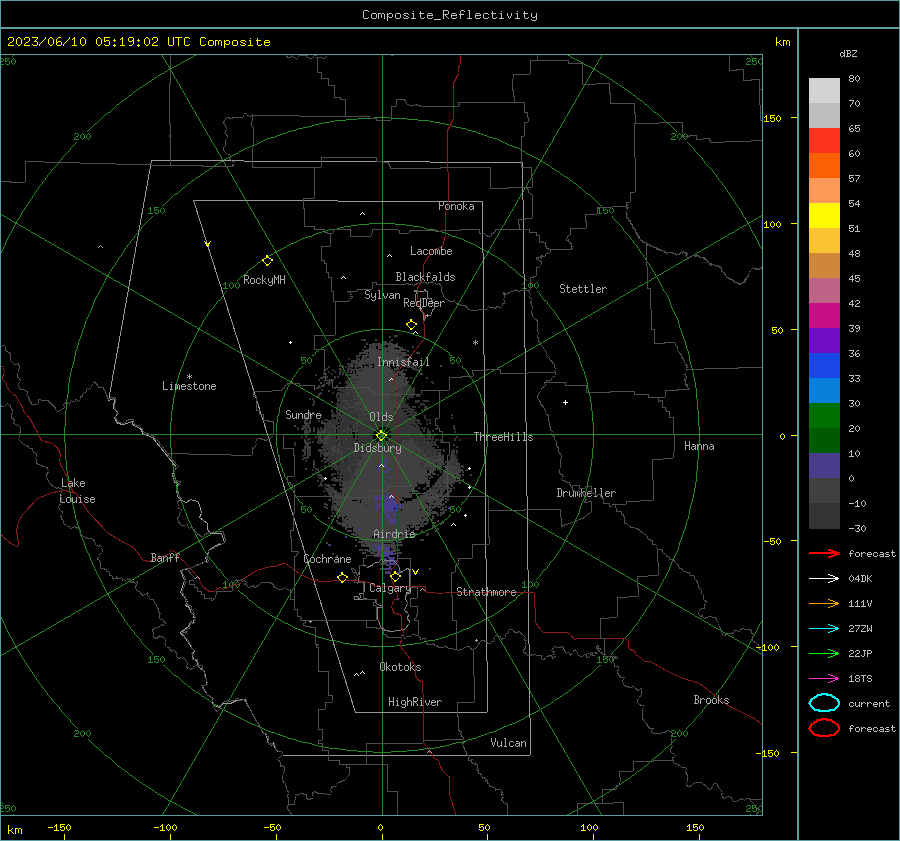Screen dimensions: 900x841
Task: Click the Airdrie label
Action: click(x=394, y=534)
